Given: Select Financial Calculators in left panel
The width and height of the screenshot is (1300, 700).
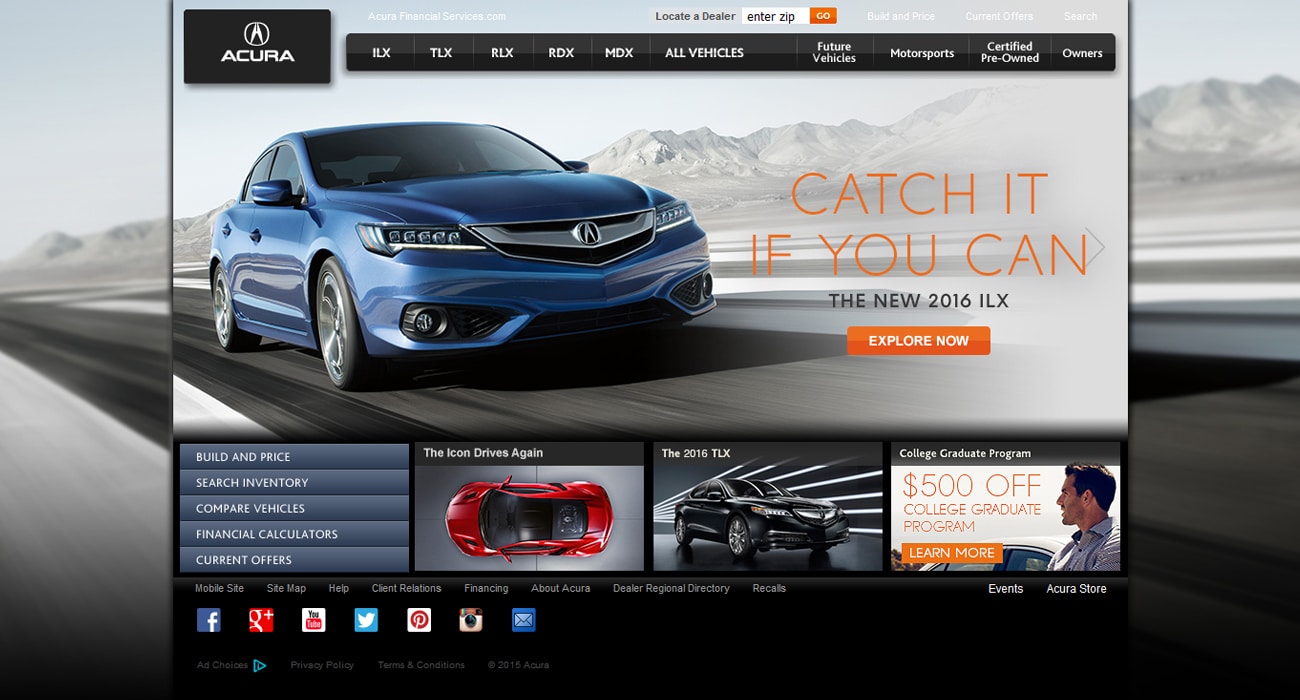Looking at the screenshot, I should point(294,534).
